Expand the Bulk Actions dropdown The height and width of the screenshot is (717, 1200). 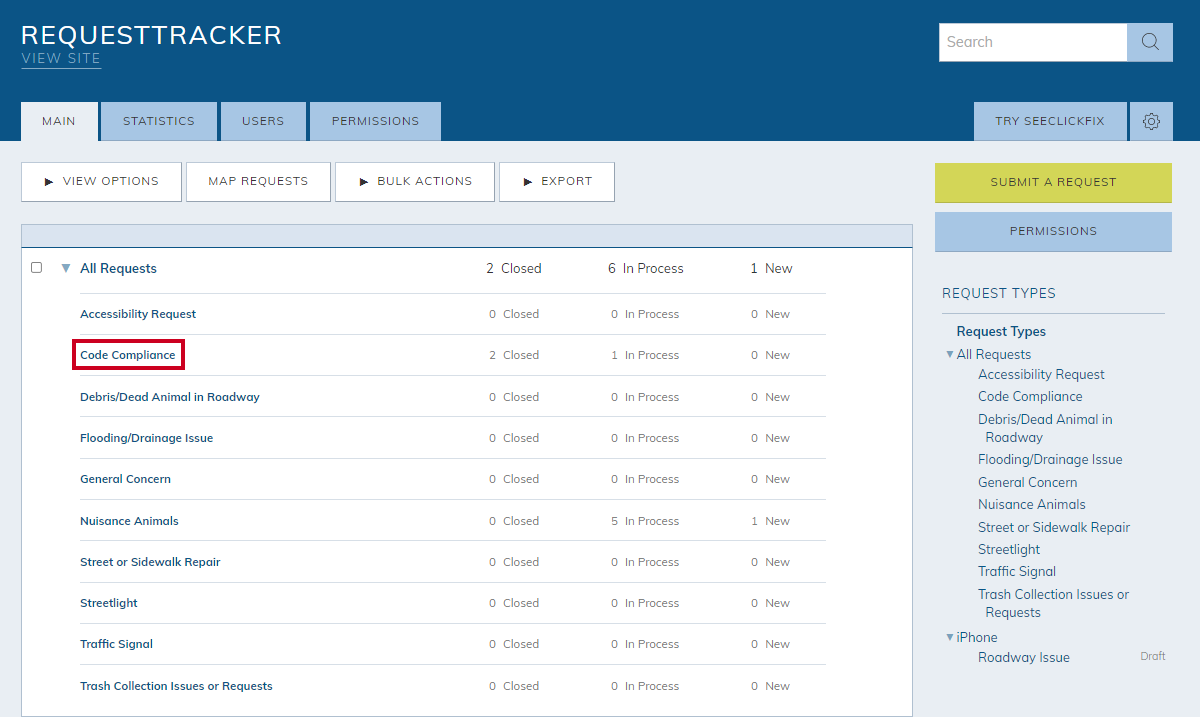pos(415,182)
